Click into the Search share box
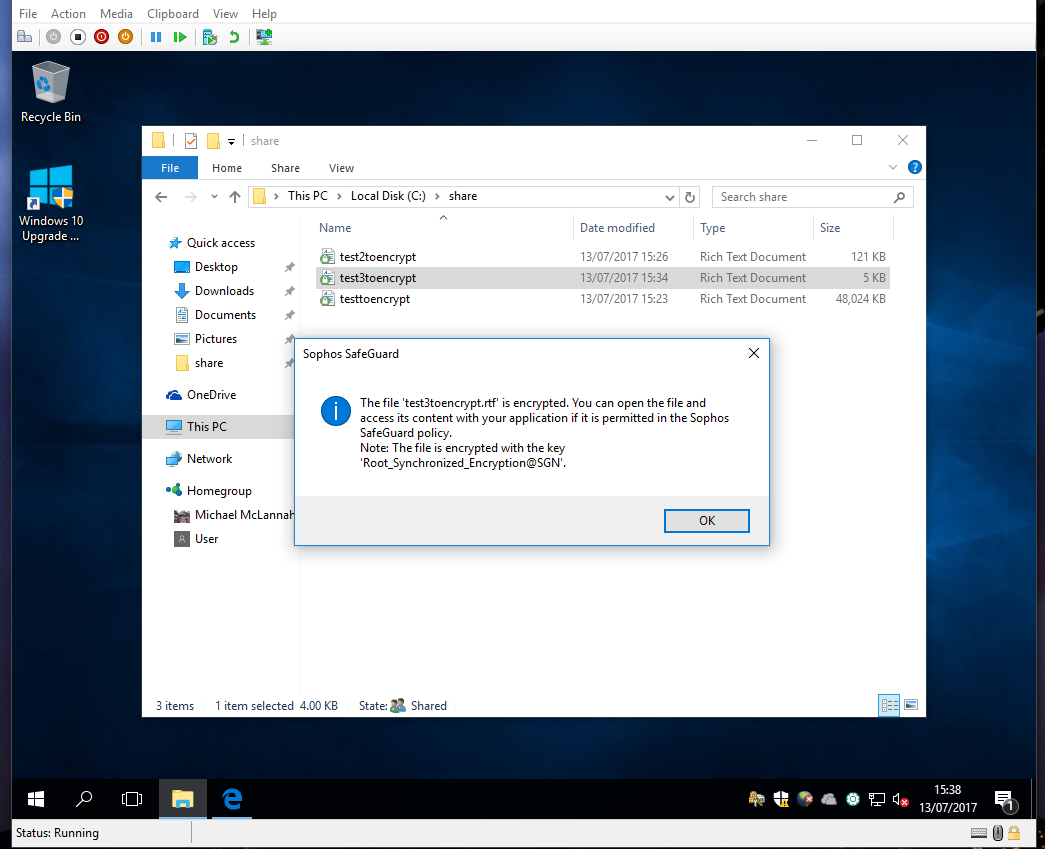This screenshot has height=849, width=1045. pyautogui.click(x=812, y=197)
